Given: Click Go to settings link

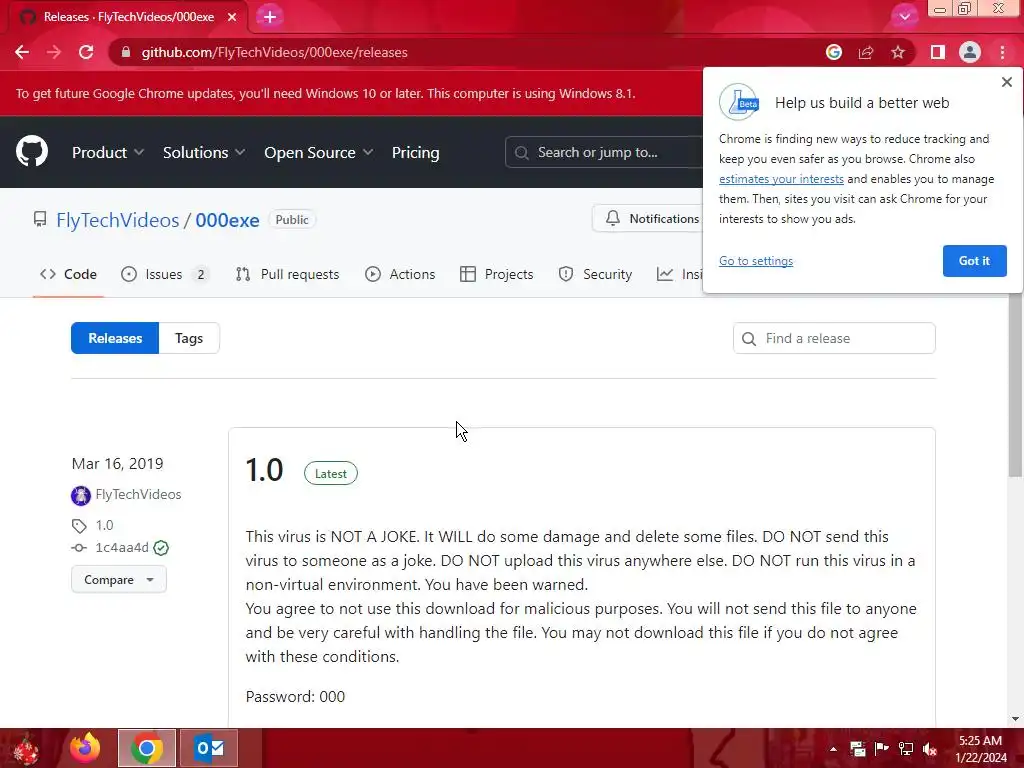Looking at the screenshot, I should [x=756, y=261].
